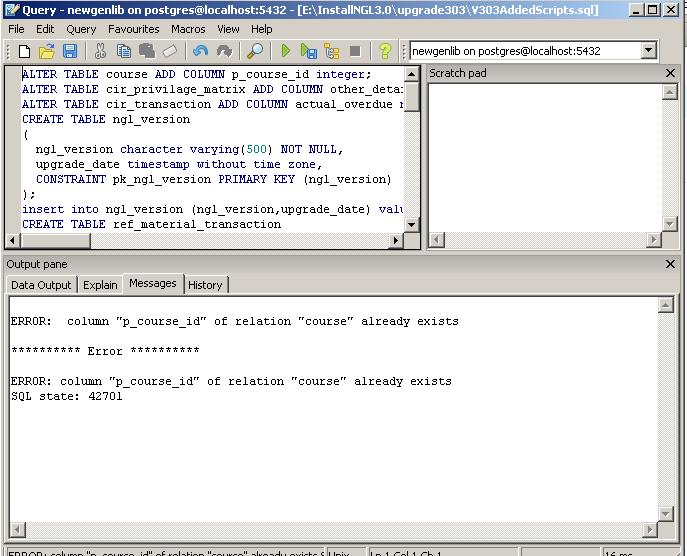Save the query with floppy disk icon

pyautogui.click(x=70, y=51)
